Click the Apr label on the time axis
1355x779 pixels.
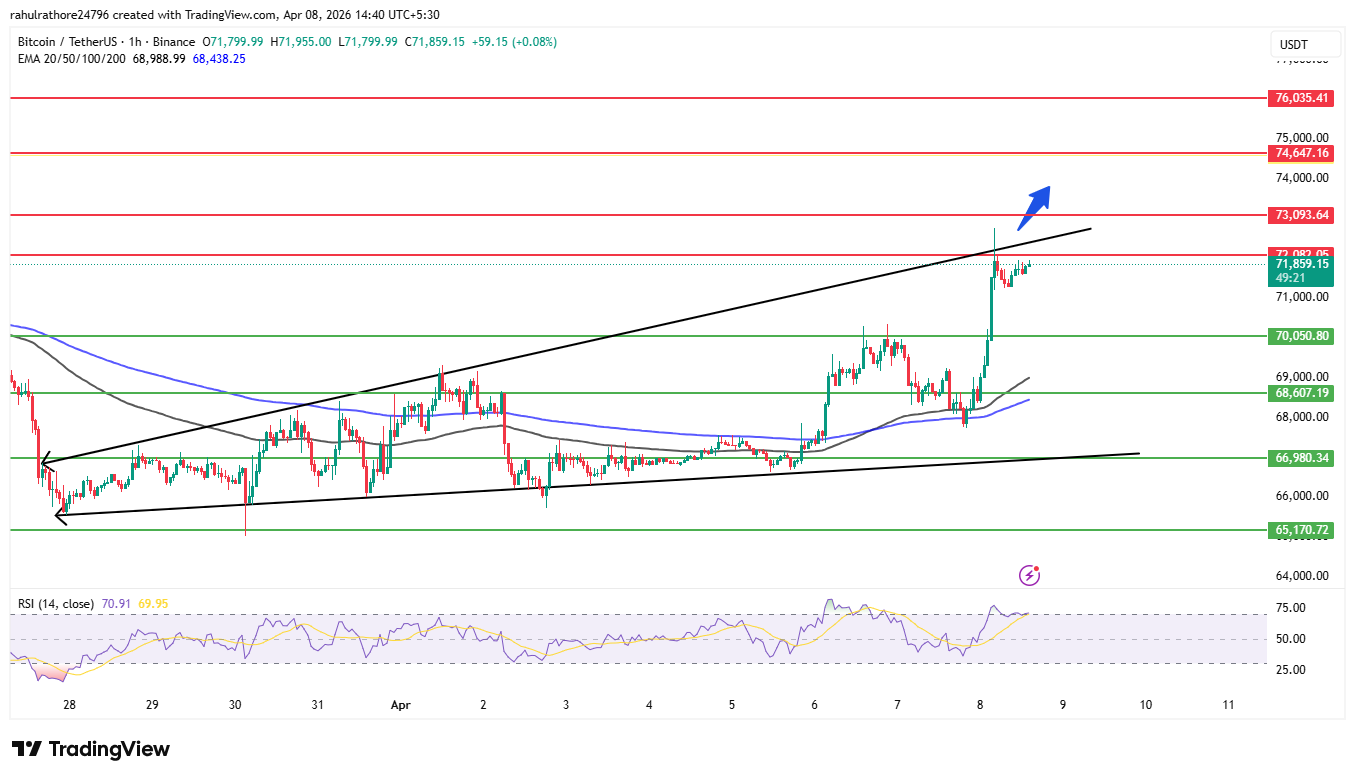pyautogui.click(x=400, y=705)
